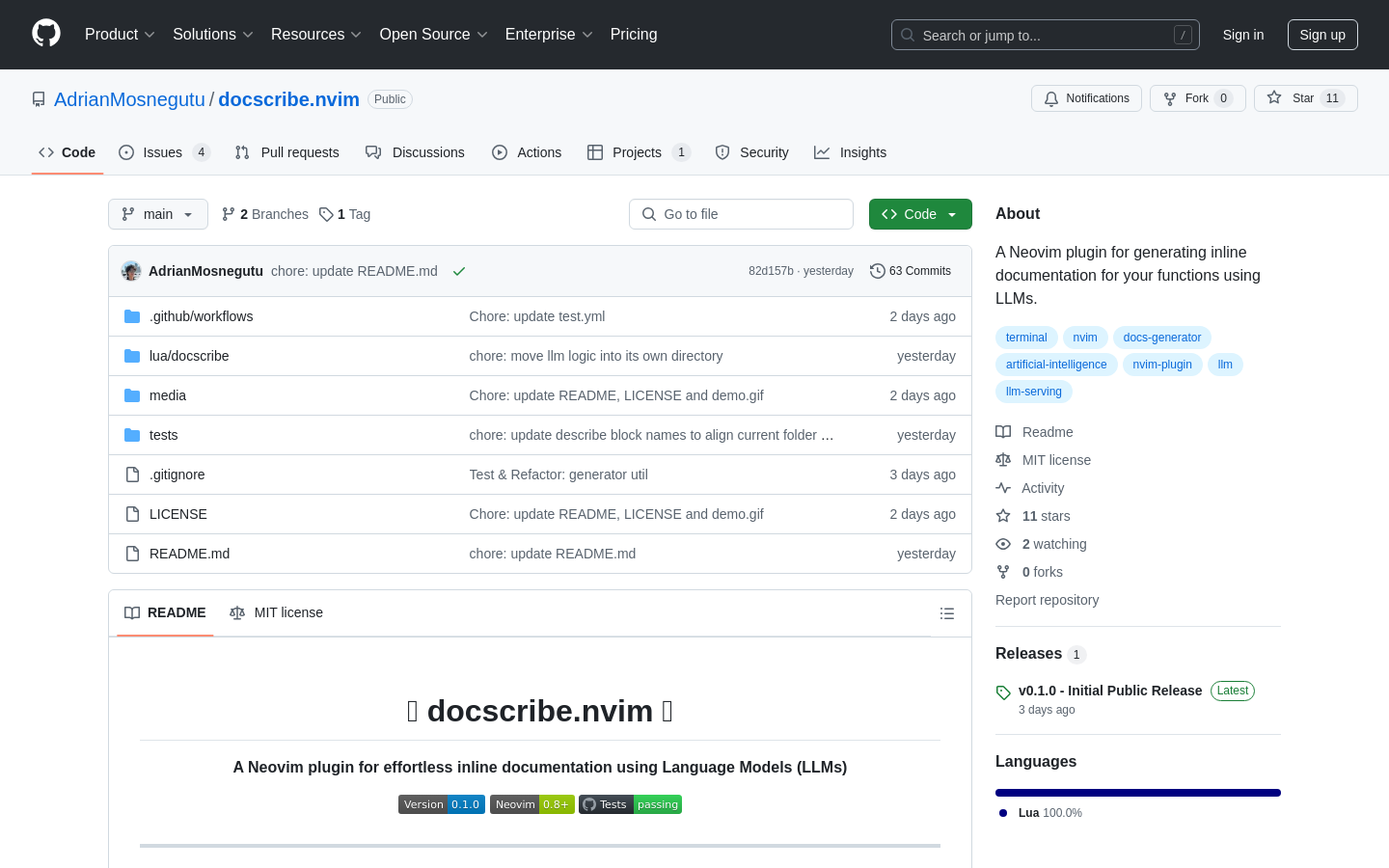Viewport: 1389px width, 868px height.
Task: Select the README tab in file panel
Action: (x=165, y=612)
